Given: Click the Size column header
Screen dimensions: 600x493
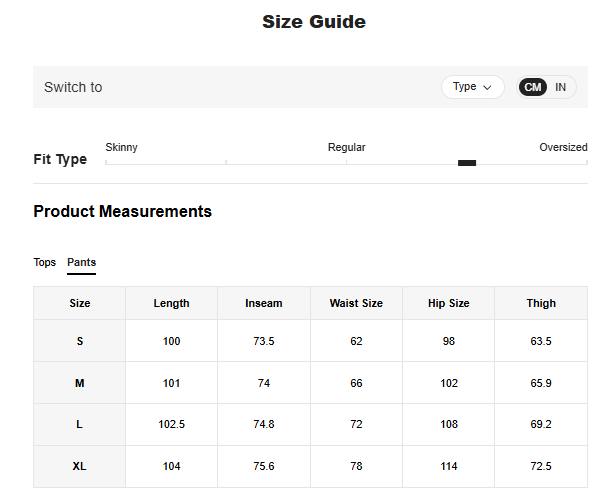Looking at the screenshot, I should [80, 303].
